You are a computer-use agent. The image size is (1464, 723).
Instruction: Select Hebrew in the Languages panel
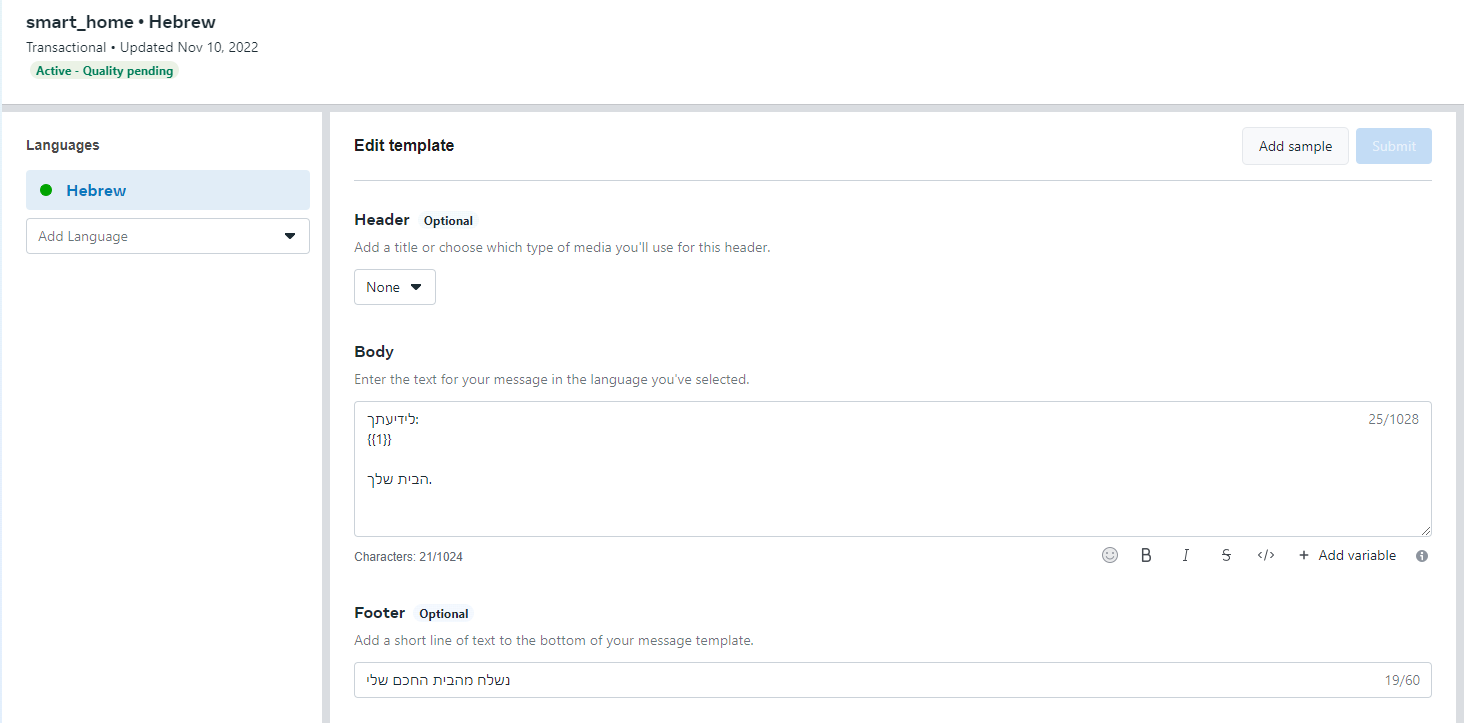pos(96,189)
